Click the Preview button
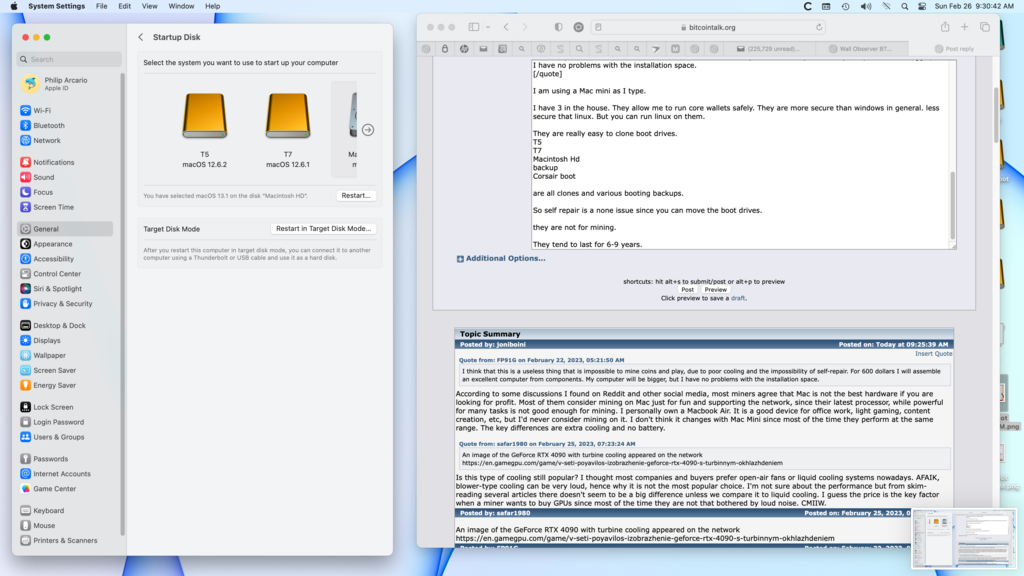The image size is (1024, 576). (715, 290)
